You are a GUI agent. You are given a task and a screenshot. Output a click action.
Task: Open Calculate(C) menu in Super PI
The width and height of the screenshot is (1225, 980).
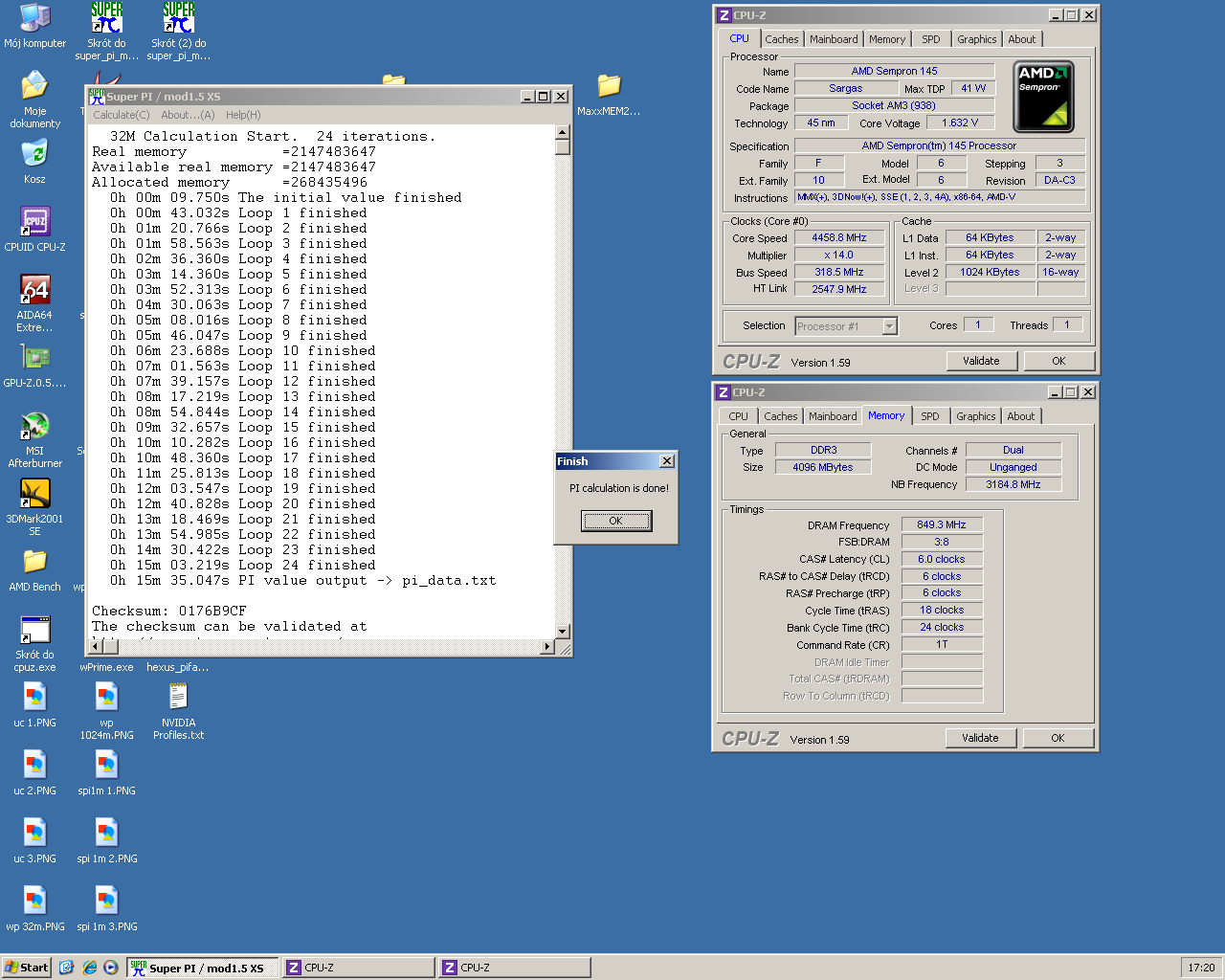point(122,115)
